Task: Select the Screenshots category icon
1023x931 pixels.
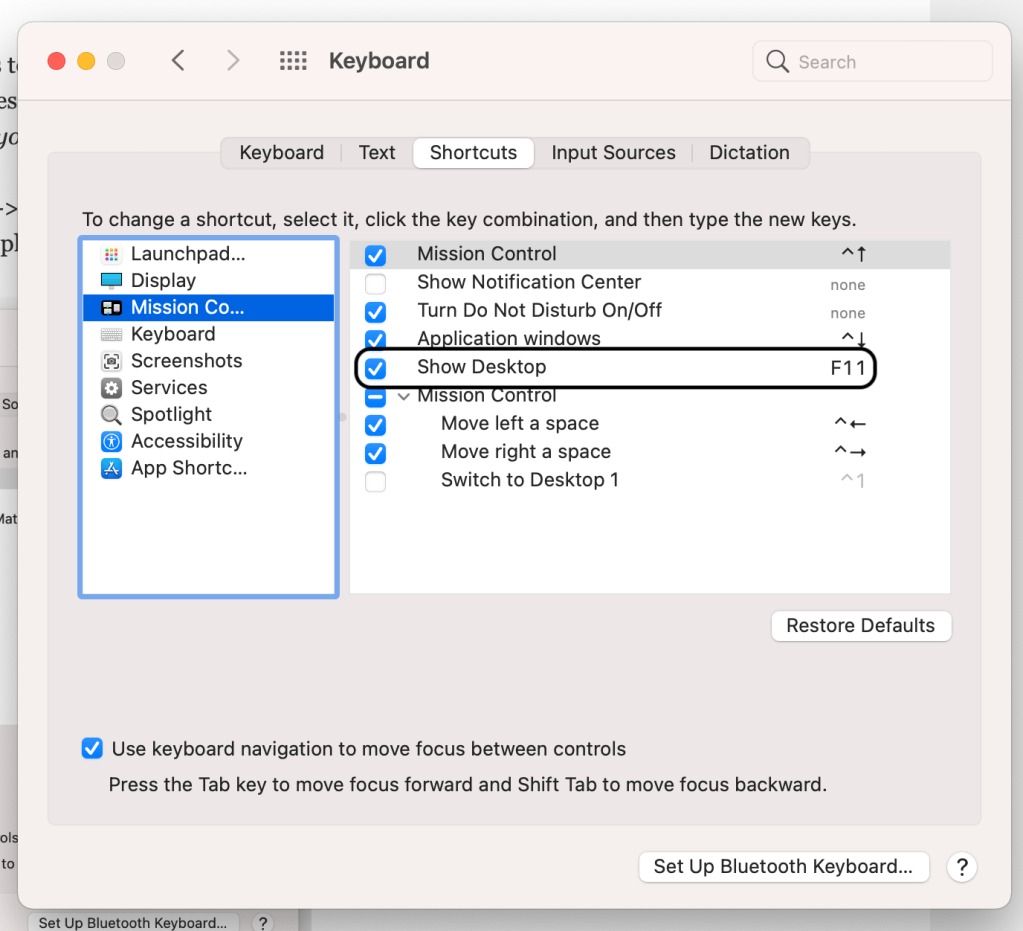Action: [112, 361]
